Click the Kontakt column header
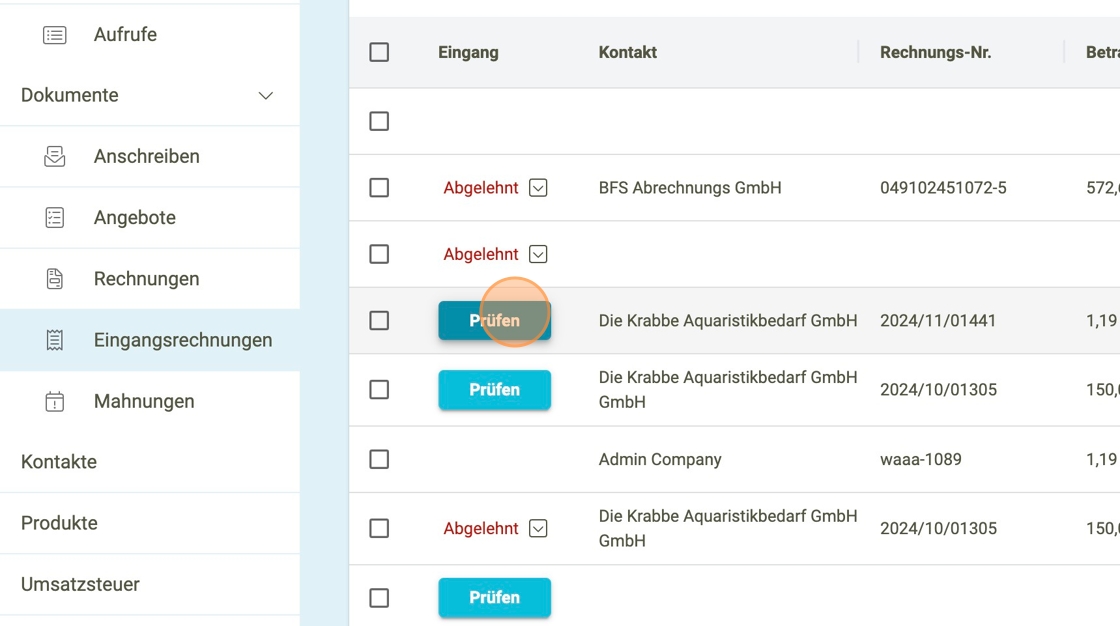The height and width of the screenshot is (626, 1120). [x=627, y=52]
